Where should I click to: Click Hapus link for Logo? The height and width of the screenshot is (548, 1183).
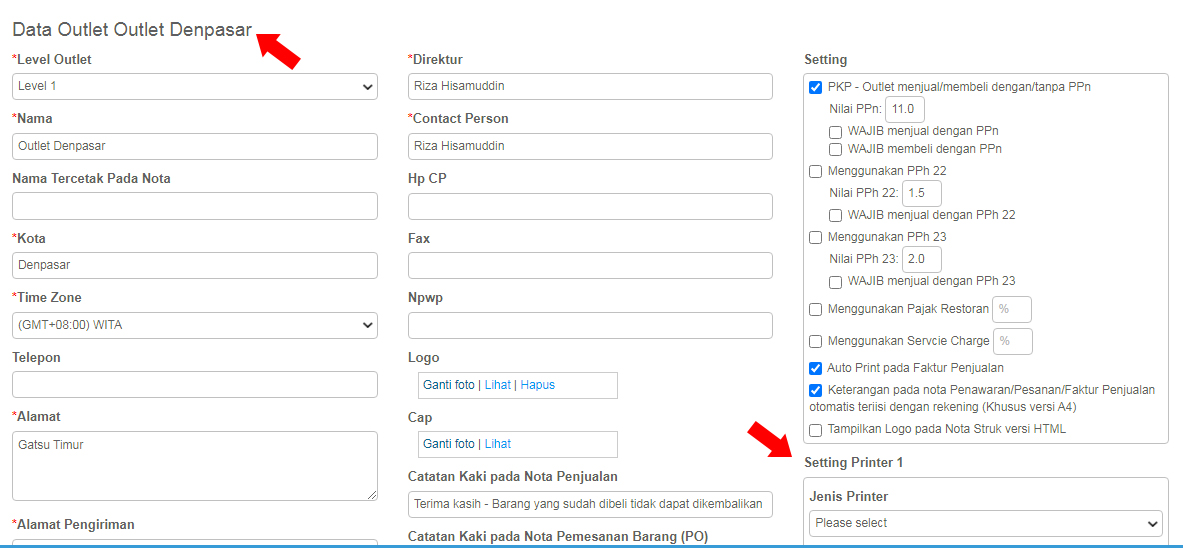[x=537, y=385]
